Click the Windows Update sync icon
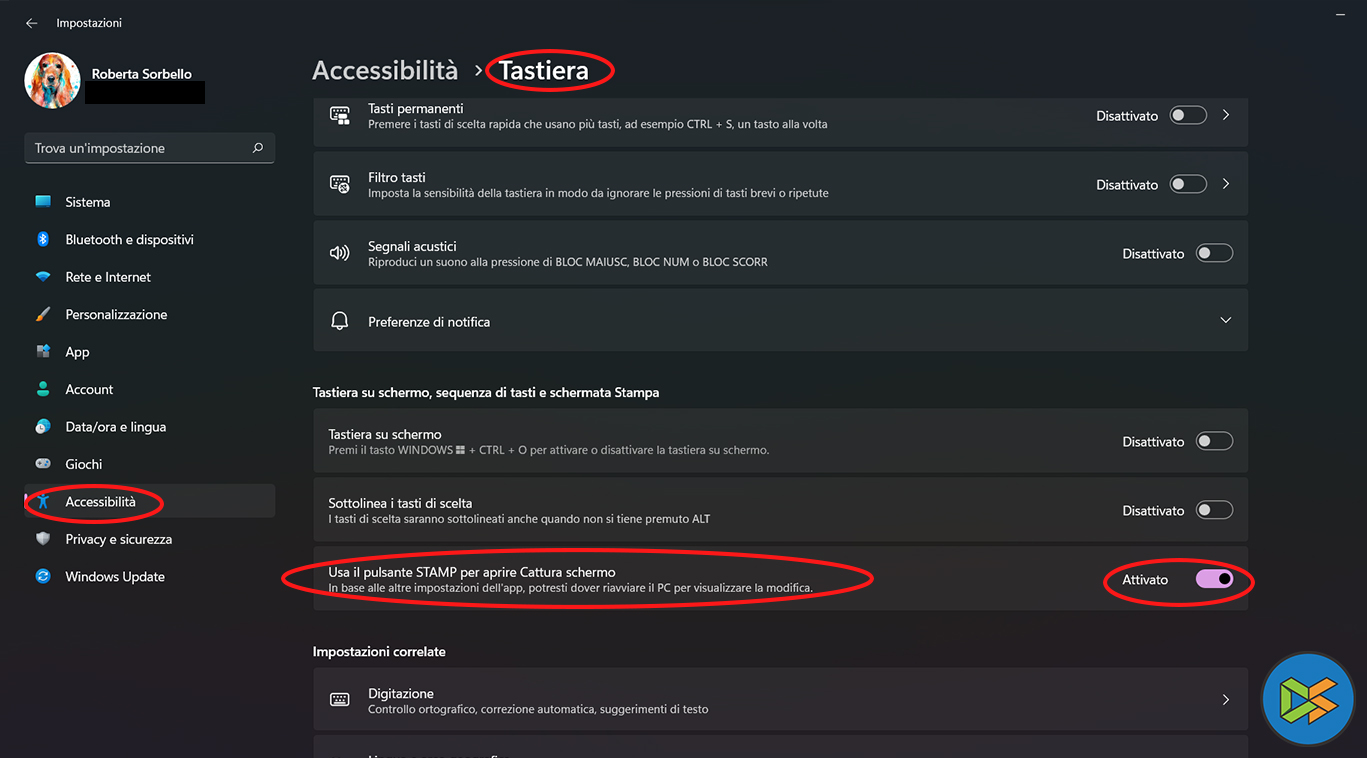The image size is (1367, 758). (x=43, y=576)
